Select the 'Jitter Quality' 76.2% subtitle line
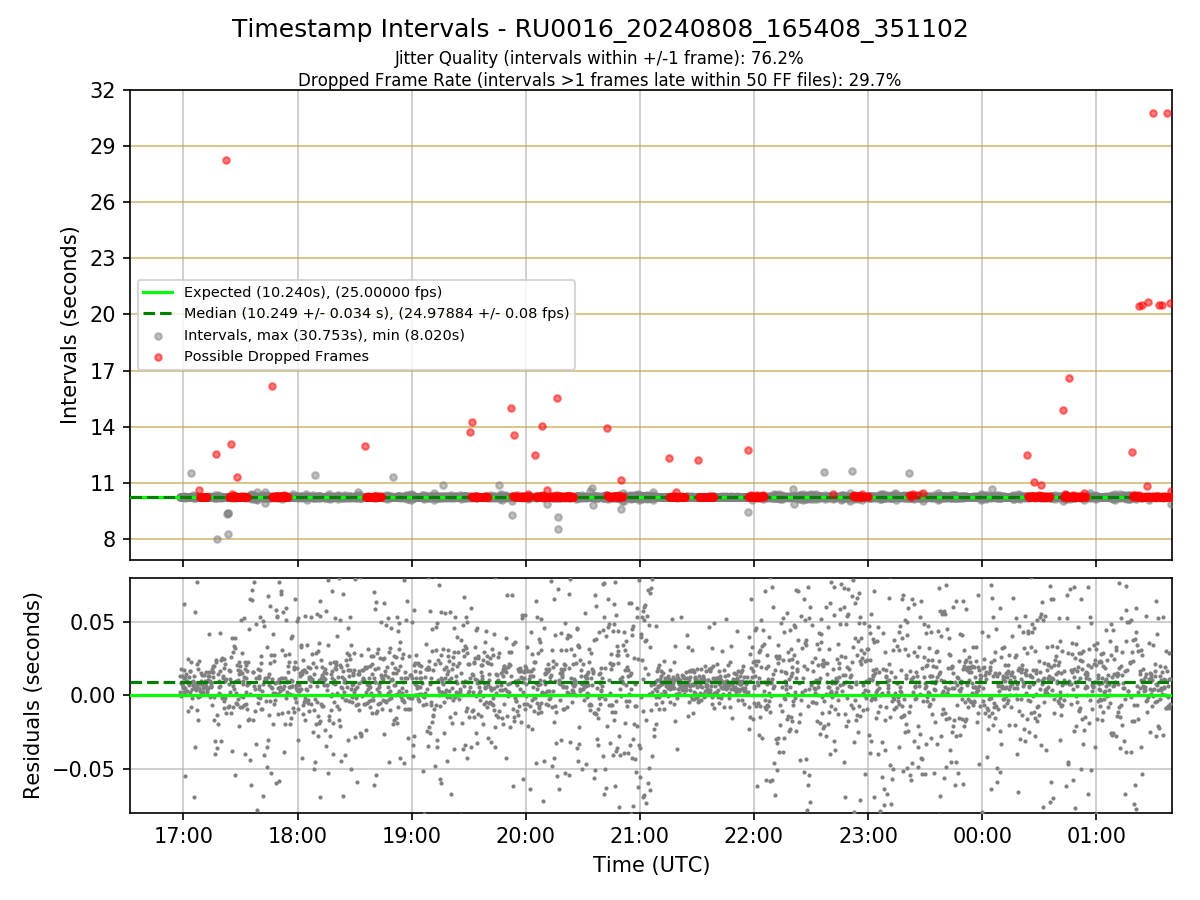 tap(600, 58)
